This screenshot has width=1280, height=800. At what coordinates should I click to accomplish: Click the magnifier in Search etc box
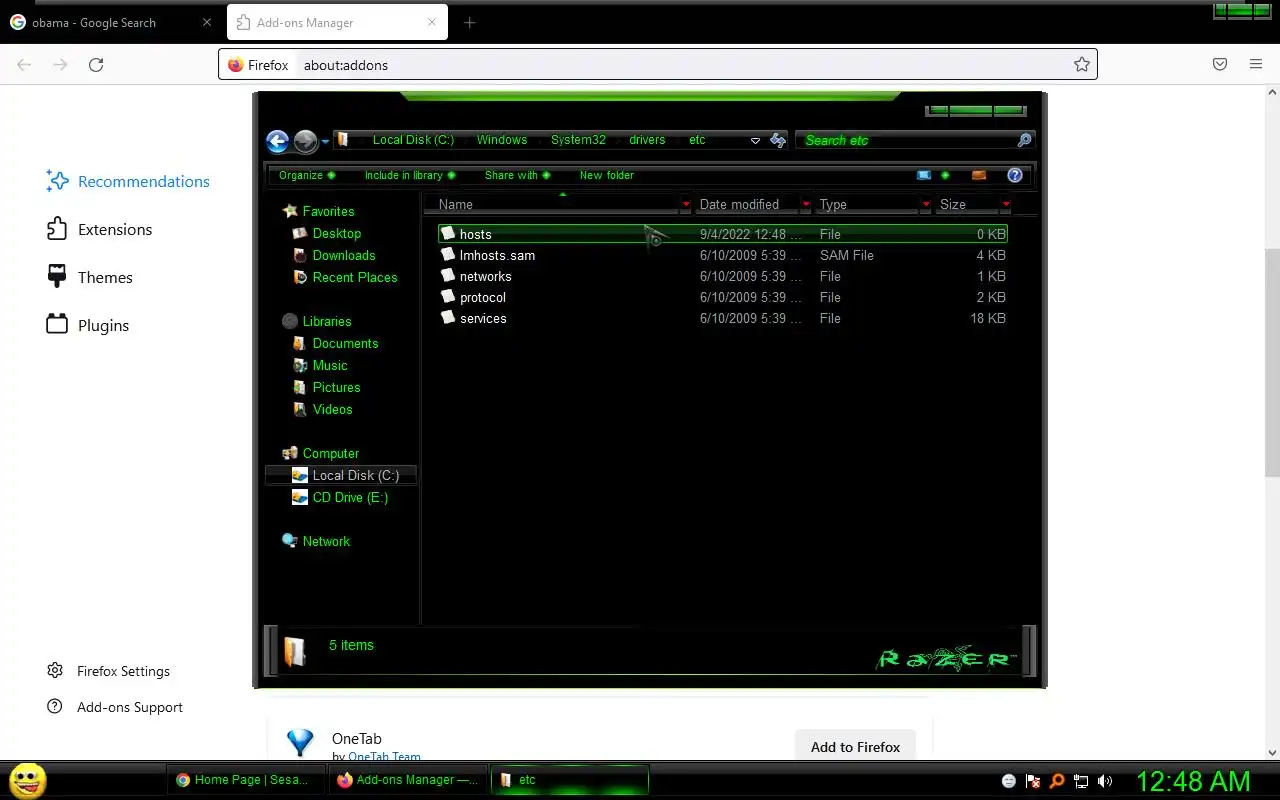(1024, 140)
